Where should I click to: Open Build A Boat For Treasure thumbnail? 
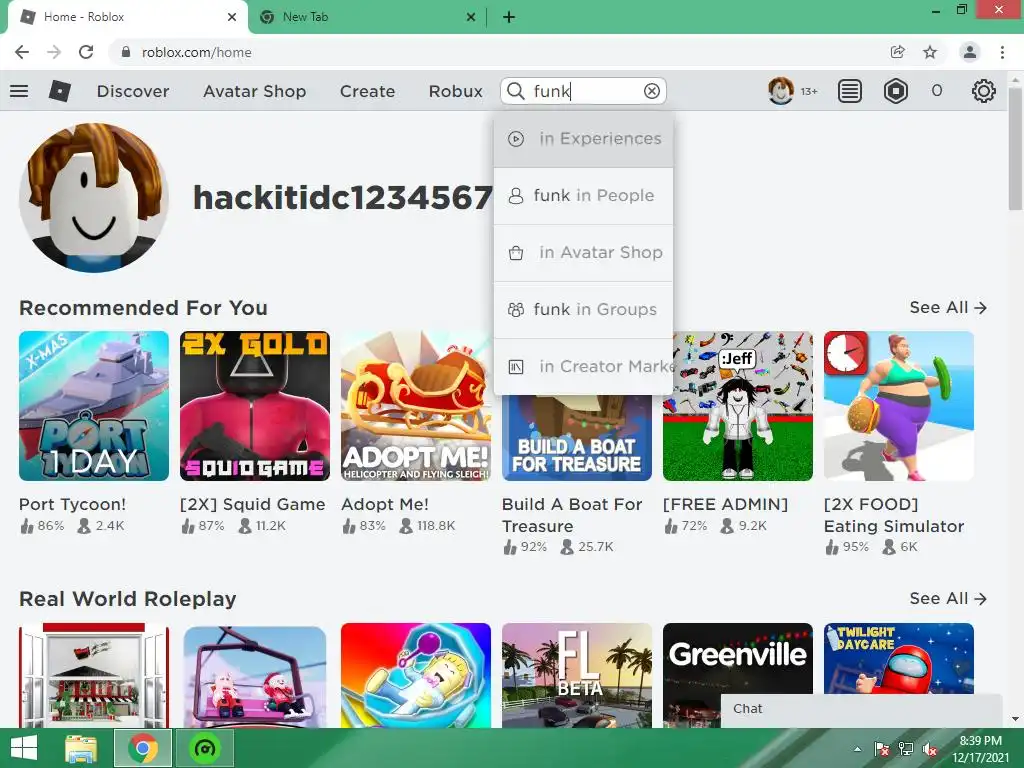(x=577, y=438)
